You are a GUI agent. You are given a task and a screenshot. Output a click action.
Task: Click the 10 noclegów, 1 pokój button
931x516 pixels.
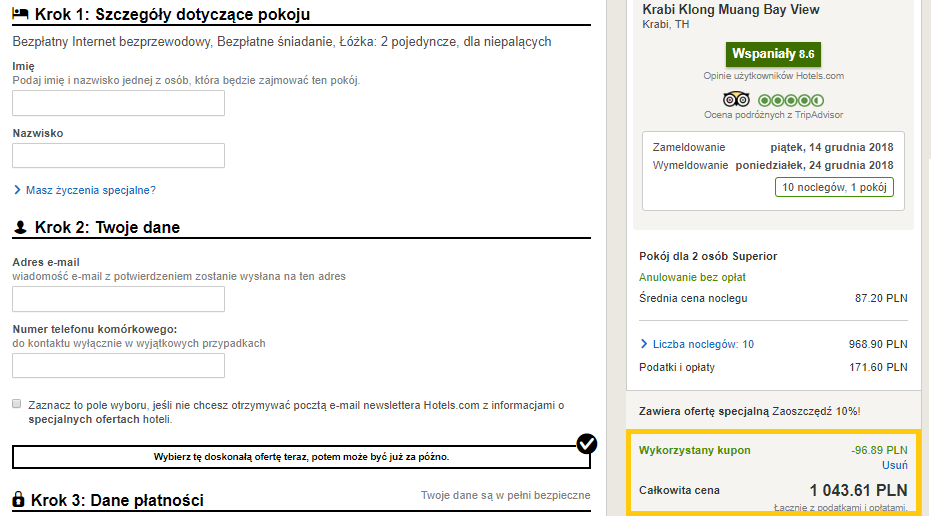point(834,187)
